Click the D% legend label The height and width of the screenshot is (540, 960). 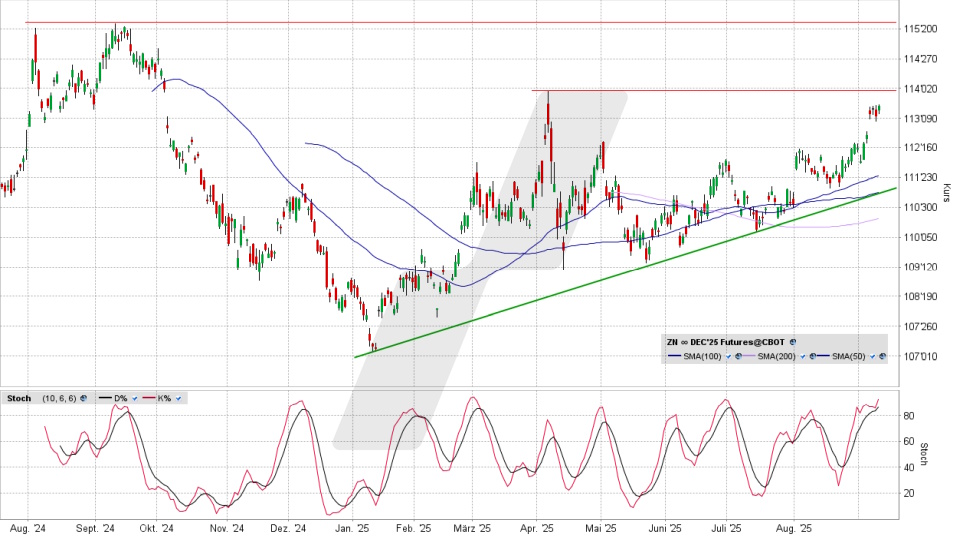121,398
